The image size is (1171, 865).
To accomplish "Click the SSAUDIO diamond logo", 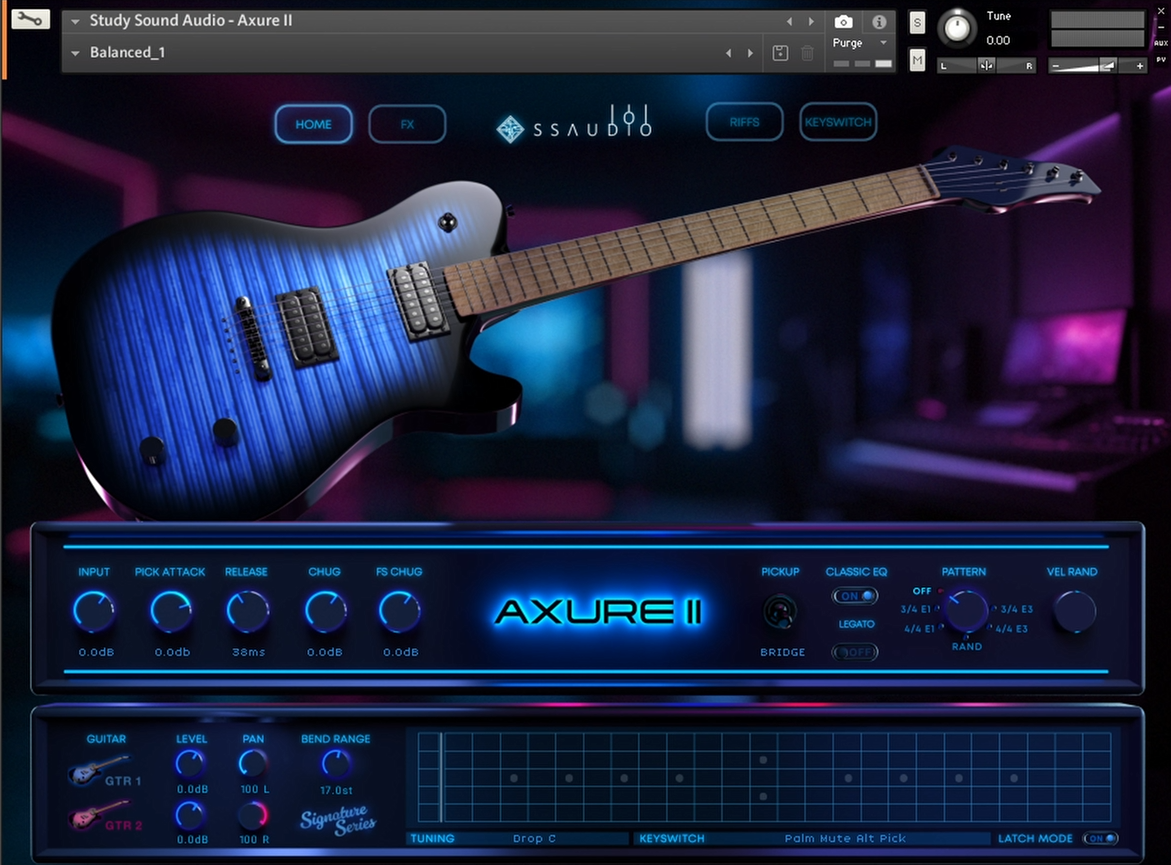I will point(510,129).
